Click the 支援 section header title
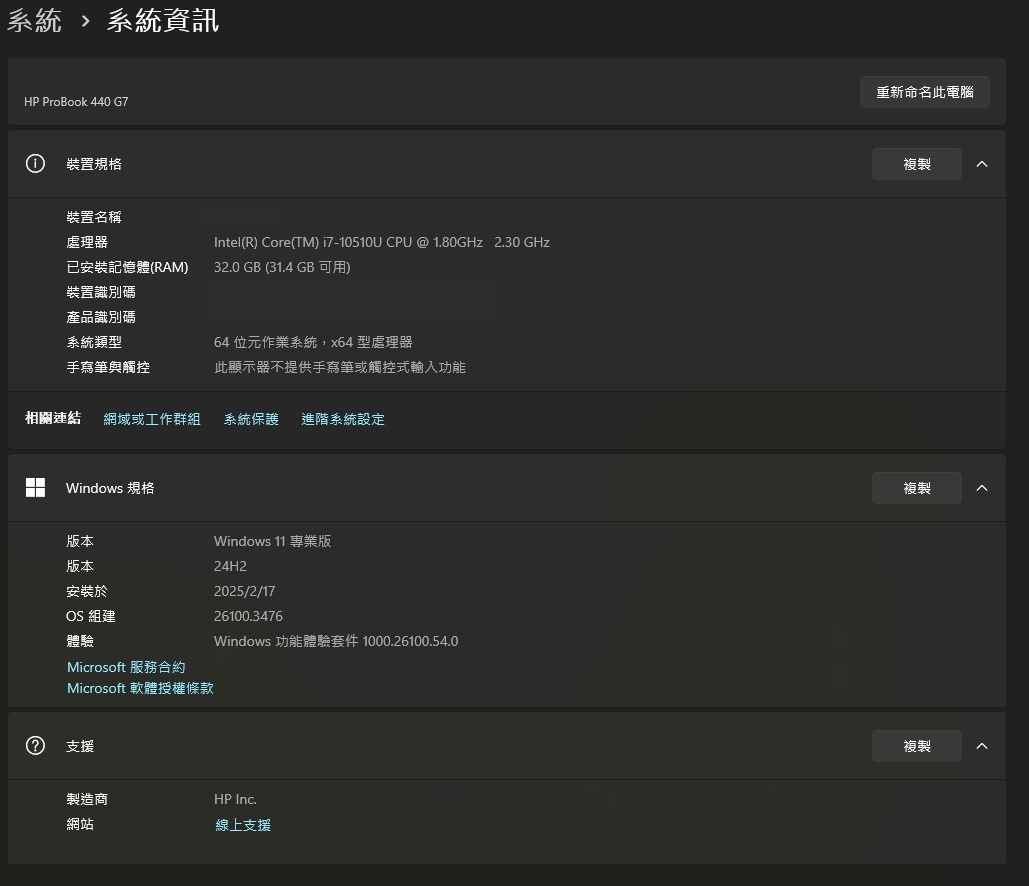 80,746
